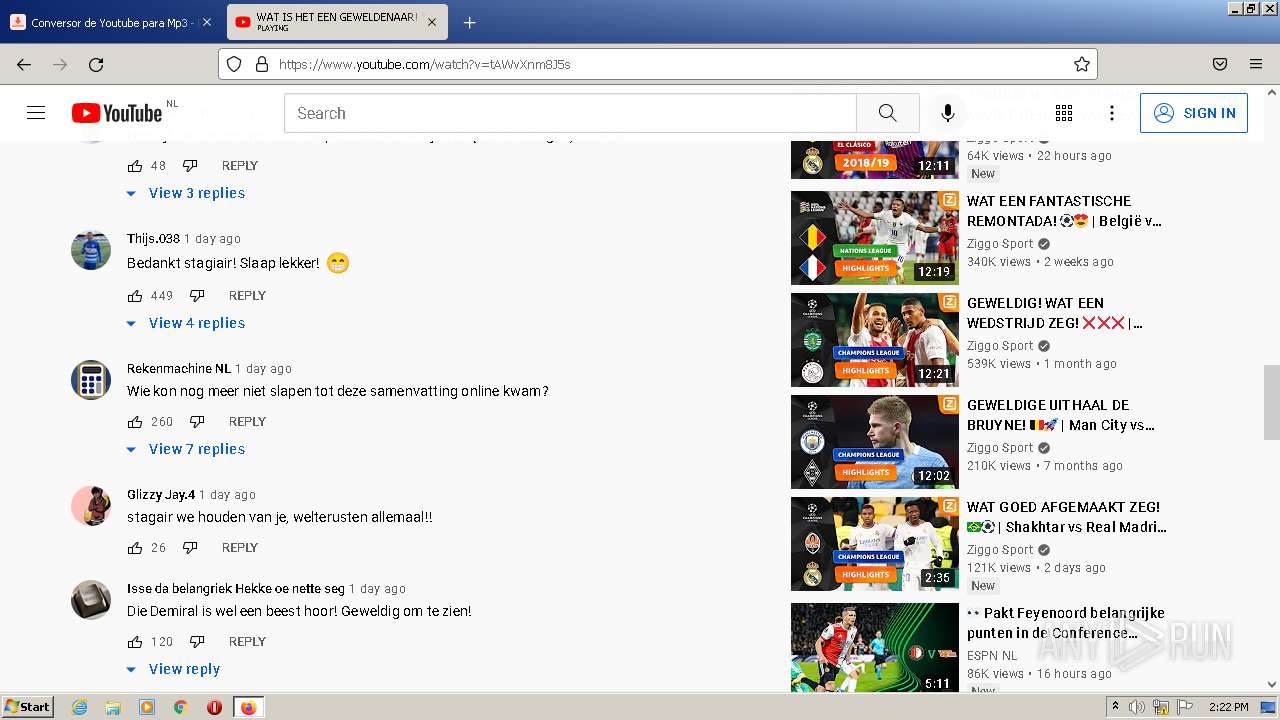
Task: Open Glizzy Jay.4 profile avatar
Action: tap(91, 506)
